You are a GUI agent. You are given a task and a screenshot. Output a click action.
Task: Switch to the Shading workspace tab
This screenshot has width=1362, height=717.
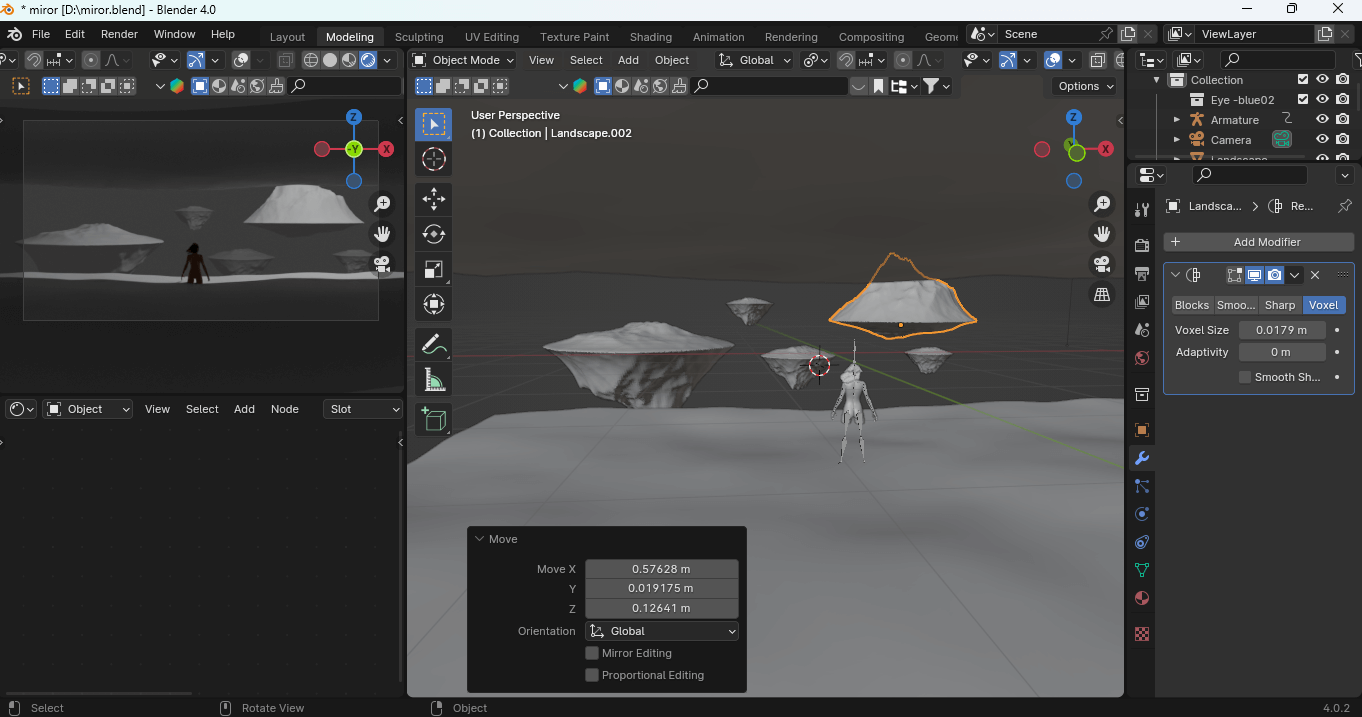click(651, 37)
